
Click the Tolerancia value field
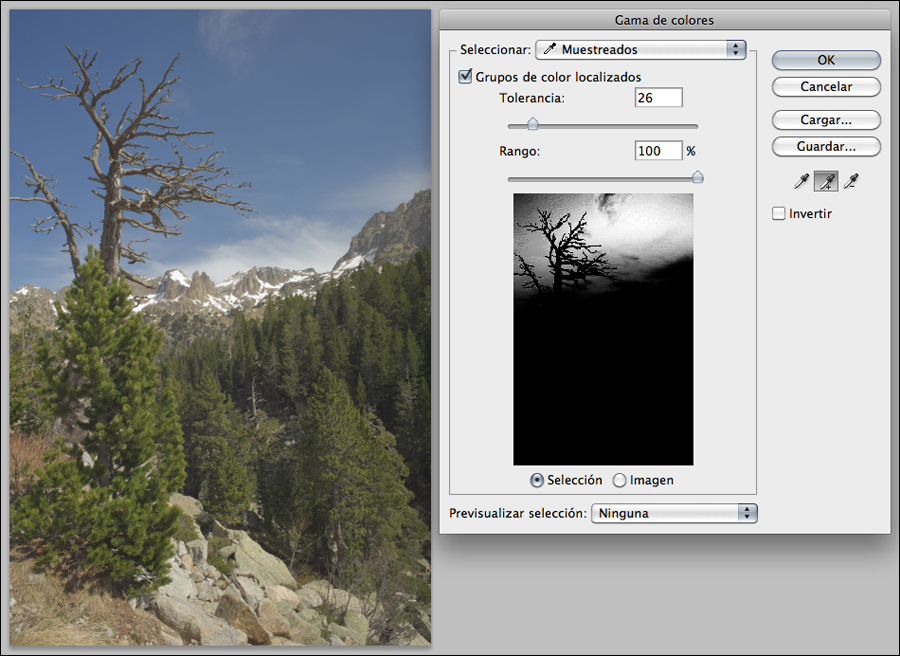tap(658, 98)
